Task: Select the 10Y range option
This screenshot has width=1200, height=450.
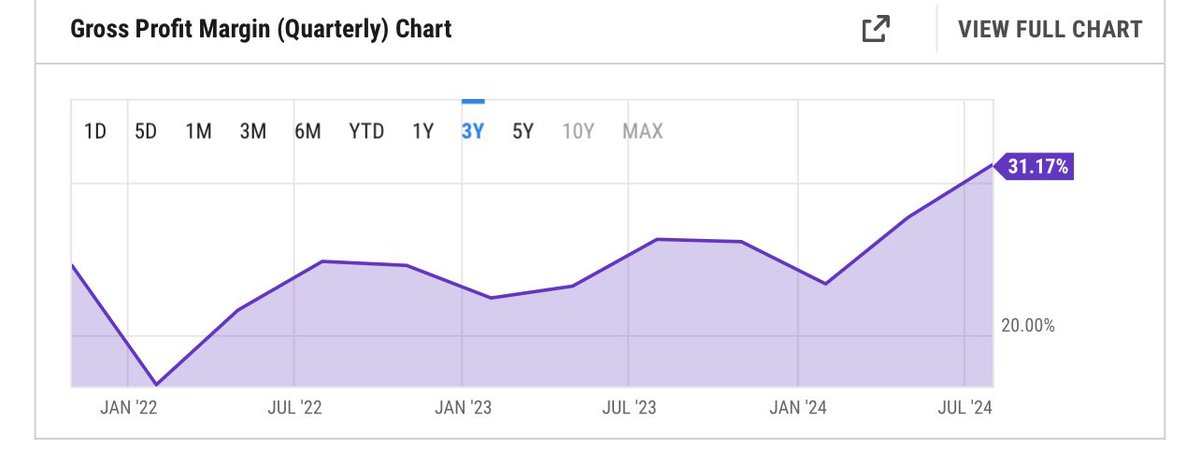Action: pos(577,131)
